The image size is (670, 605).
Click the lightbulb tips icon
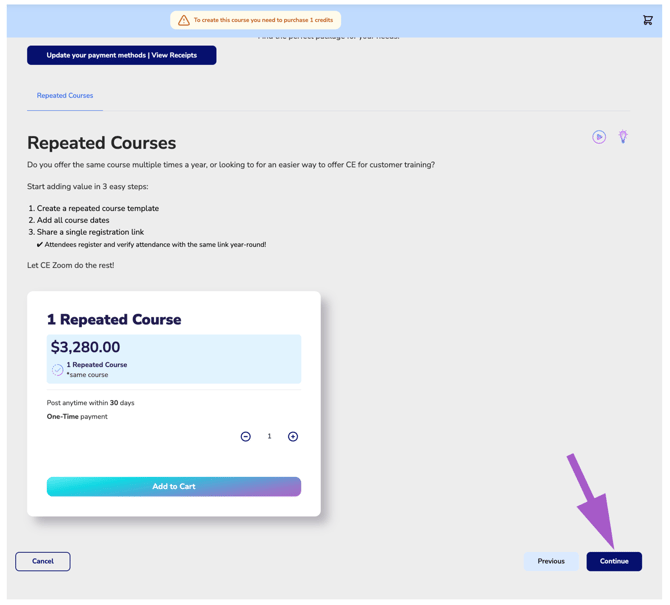(x=623, y=137)
